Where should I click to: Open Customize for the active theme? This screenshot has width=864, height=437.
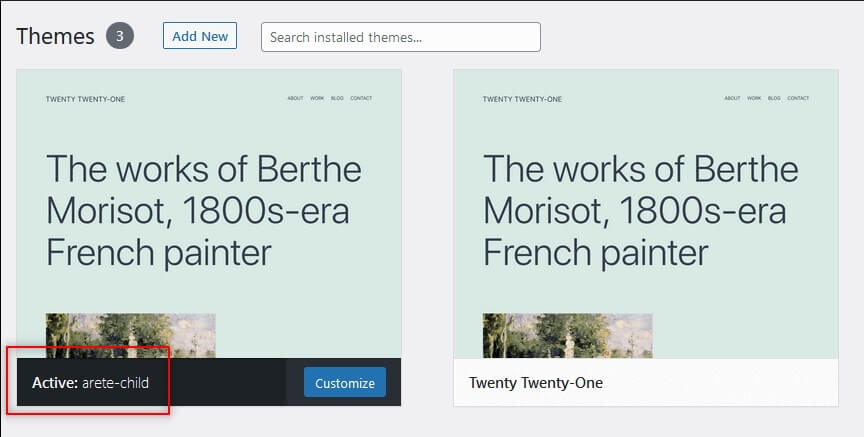point(345,382)
